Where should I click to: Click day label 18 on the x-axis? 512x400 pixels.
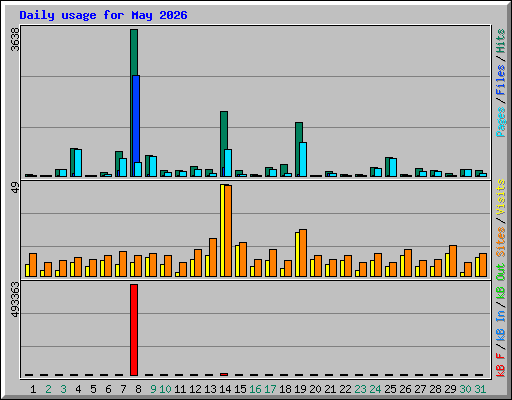(x=285, y=389)
